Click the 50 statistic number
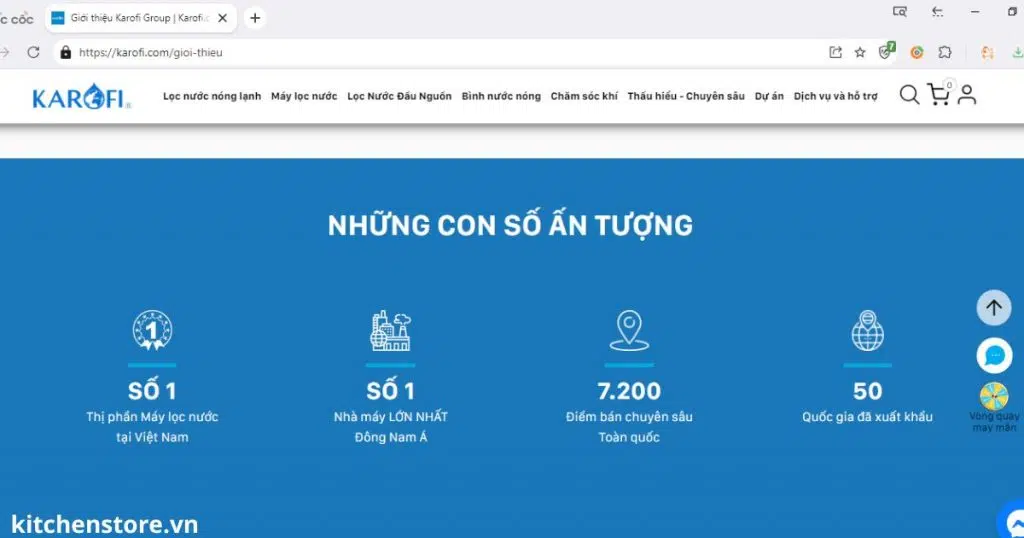Screen dimensions: 1024x538 pyautogui.click(x=867, y=391)
